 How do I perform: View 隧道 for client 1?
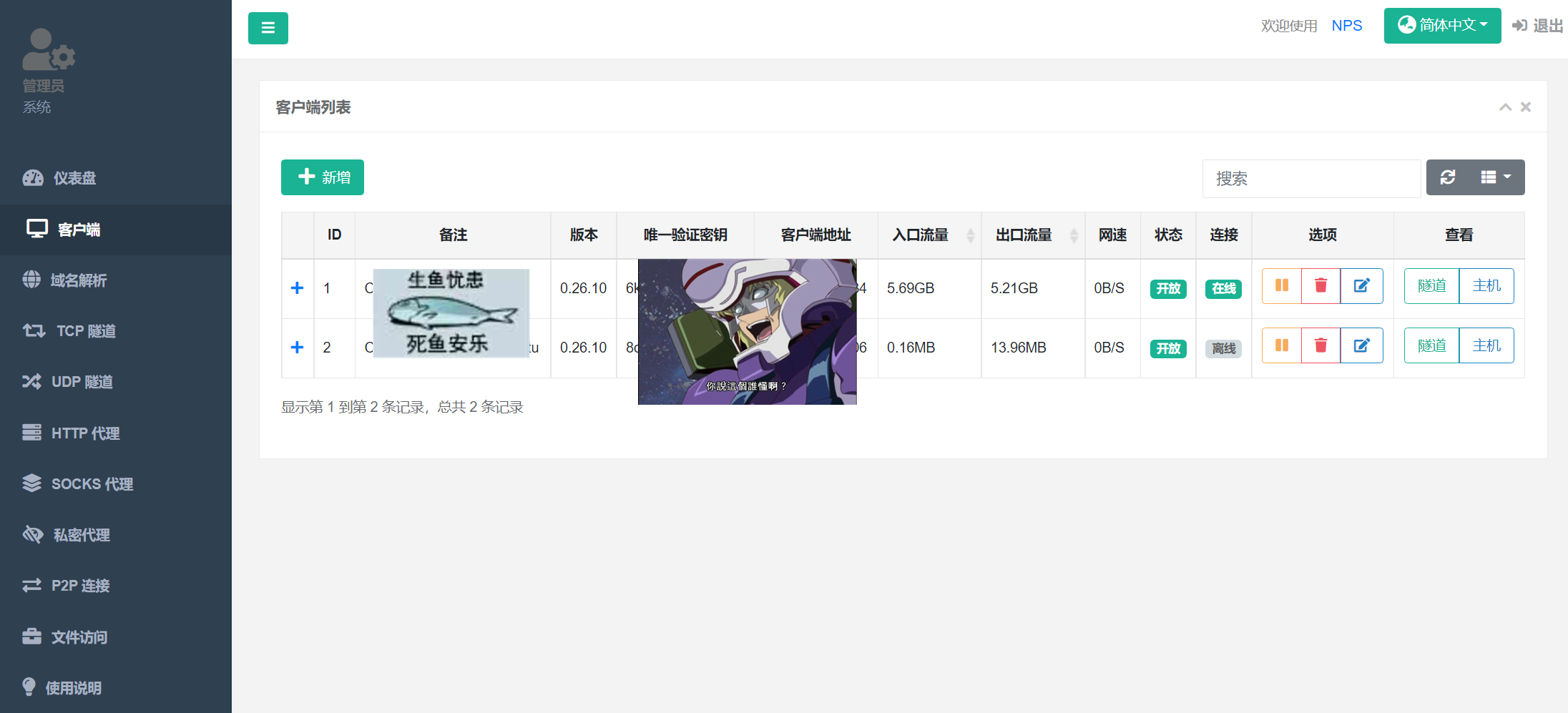tap(1431, 286)
